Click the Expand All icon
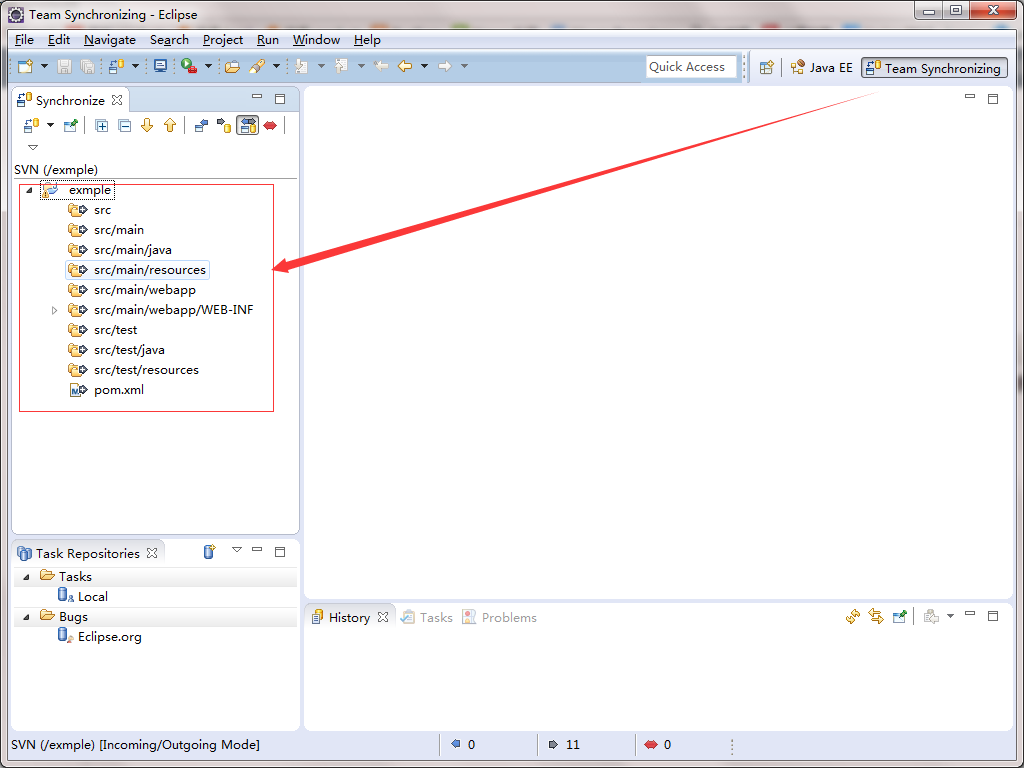Image resolution: width=1024 pixels, height=768 pixels. (x=101, y=125)
